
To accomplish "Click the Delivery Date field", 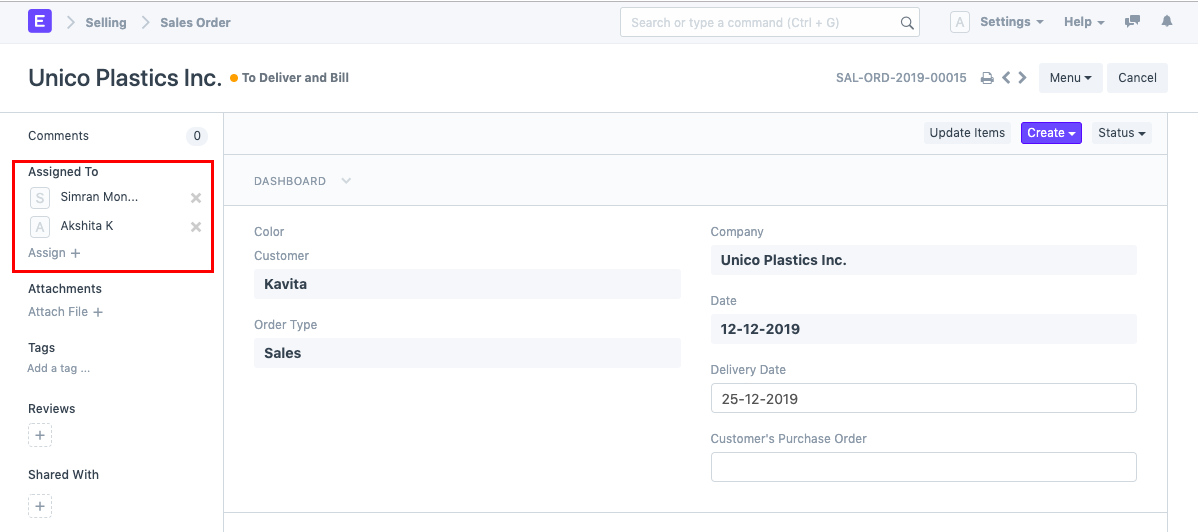I will click(x=923, y=398).
